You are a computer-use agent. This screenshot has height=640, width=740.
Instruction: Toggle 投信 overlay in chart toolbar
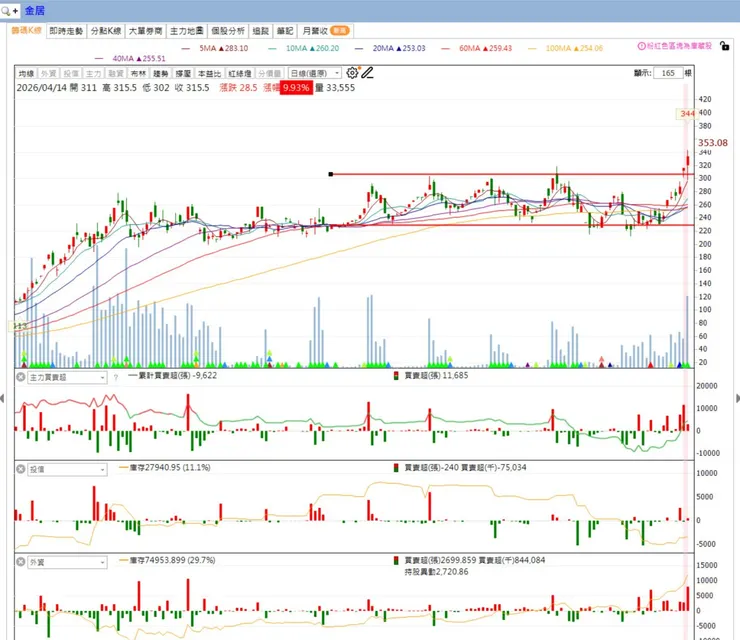71,74
